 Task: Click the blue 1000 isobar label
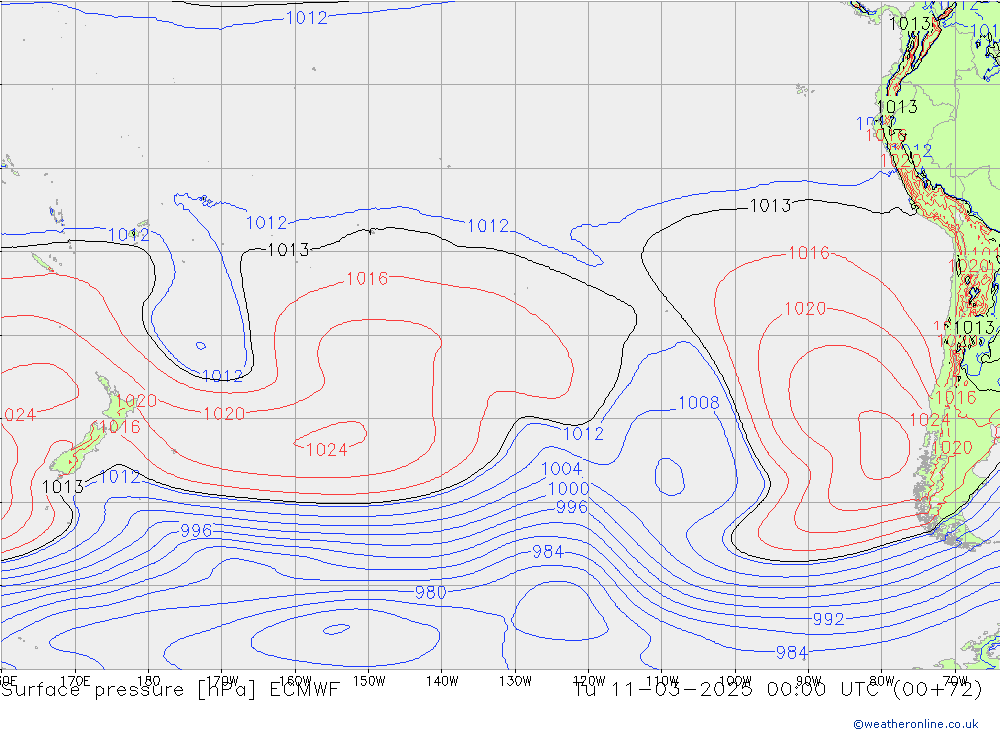[568, 489]
